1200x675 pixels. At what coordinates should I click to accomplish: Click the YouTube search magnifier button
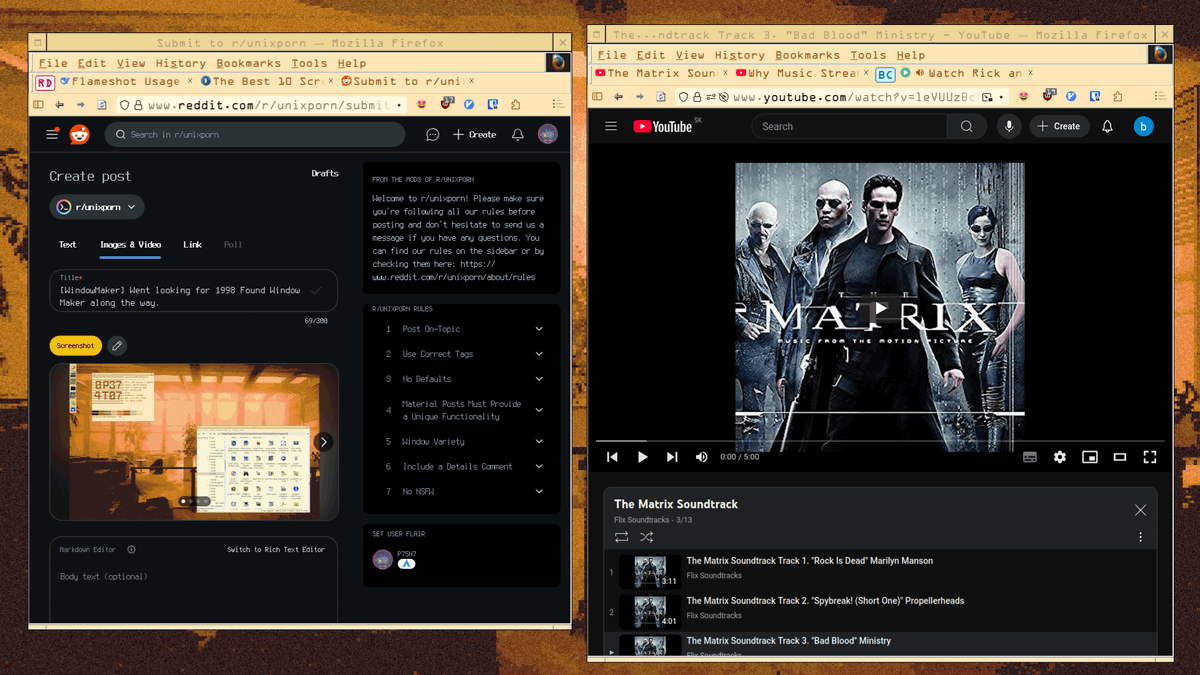pyautogui.click(x=966, y=127)
